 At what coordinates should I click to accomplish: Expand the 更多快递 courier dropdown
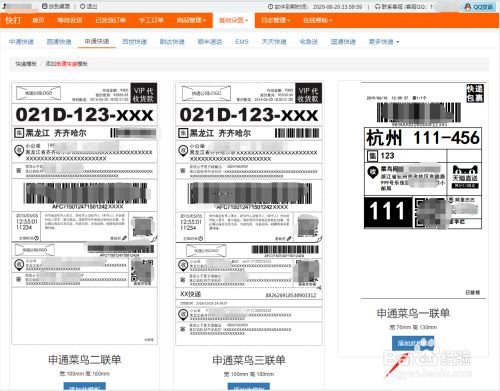[384, 42]
